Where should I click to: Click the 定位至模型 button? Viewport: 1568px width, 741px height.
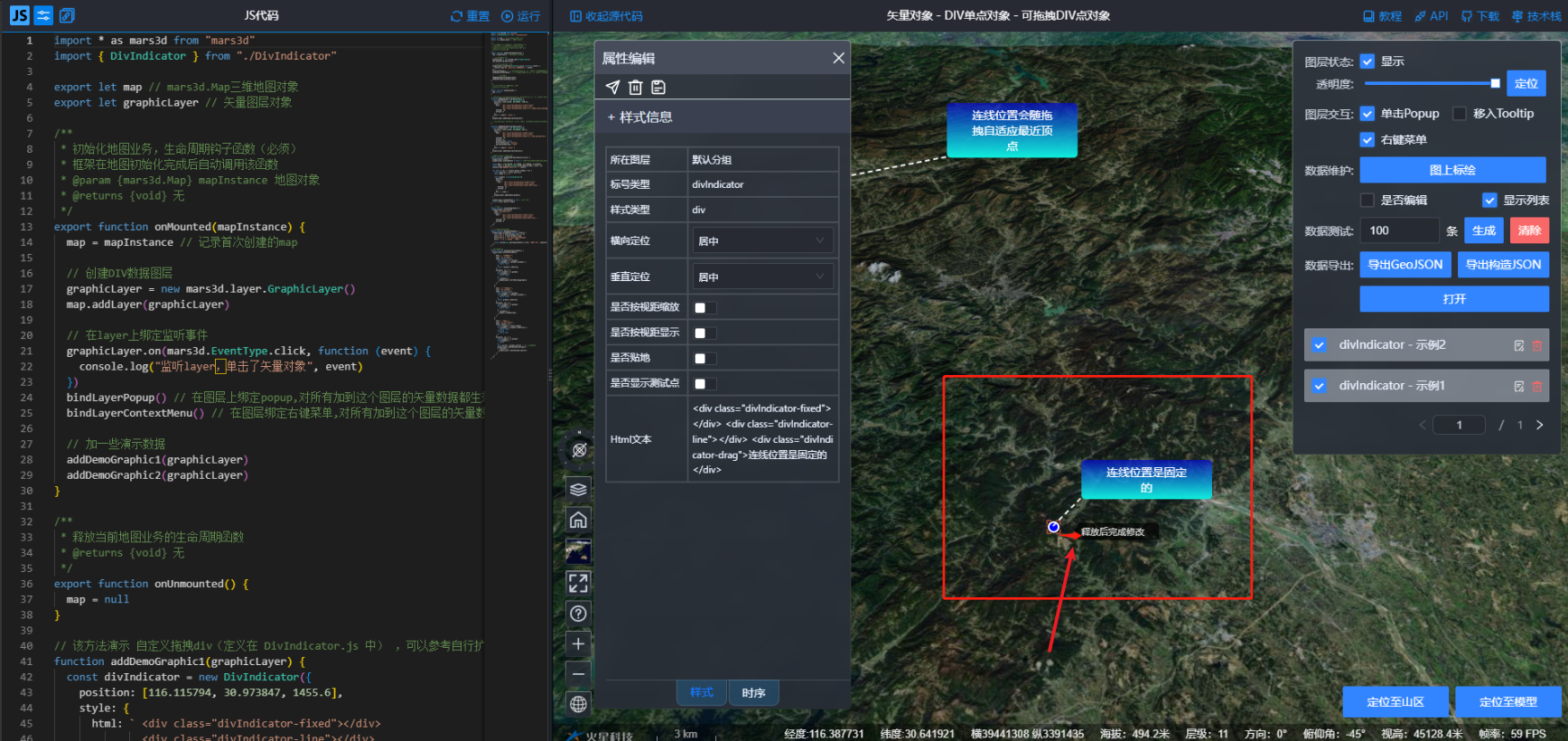pos(1508,701)
